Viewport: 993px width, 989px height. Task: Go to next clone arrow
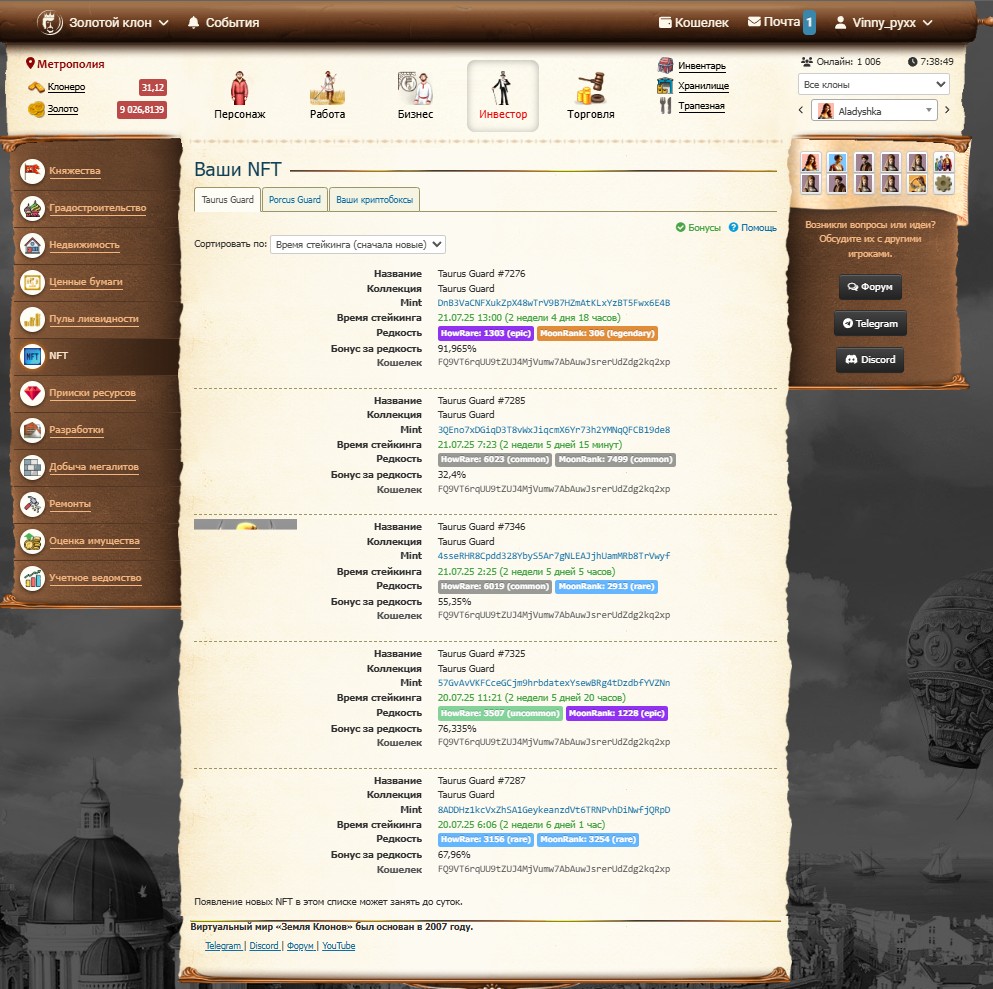(947, 110)
